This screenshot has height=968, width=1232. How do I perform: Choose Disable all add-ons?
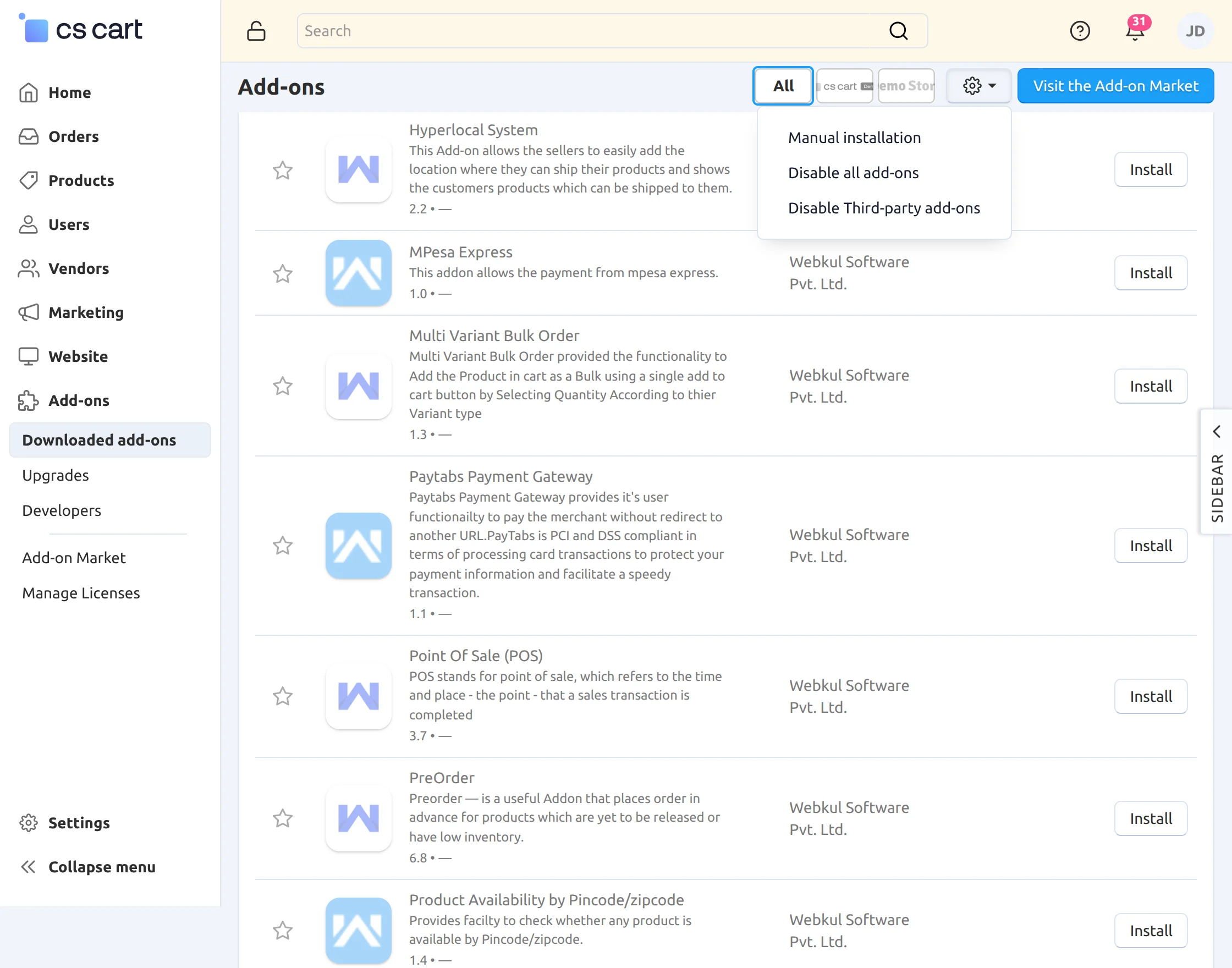(x=853, y=173)
